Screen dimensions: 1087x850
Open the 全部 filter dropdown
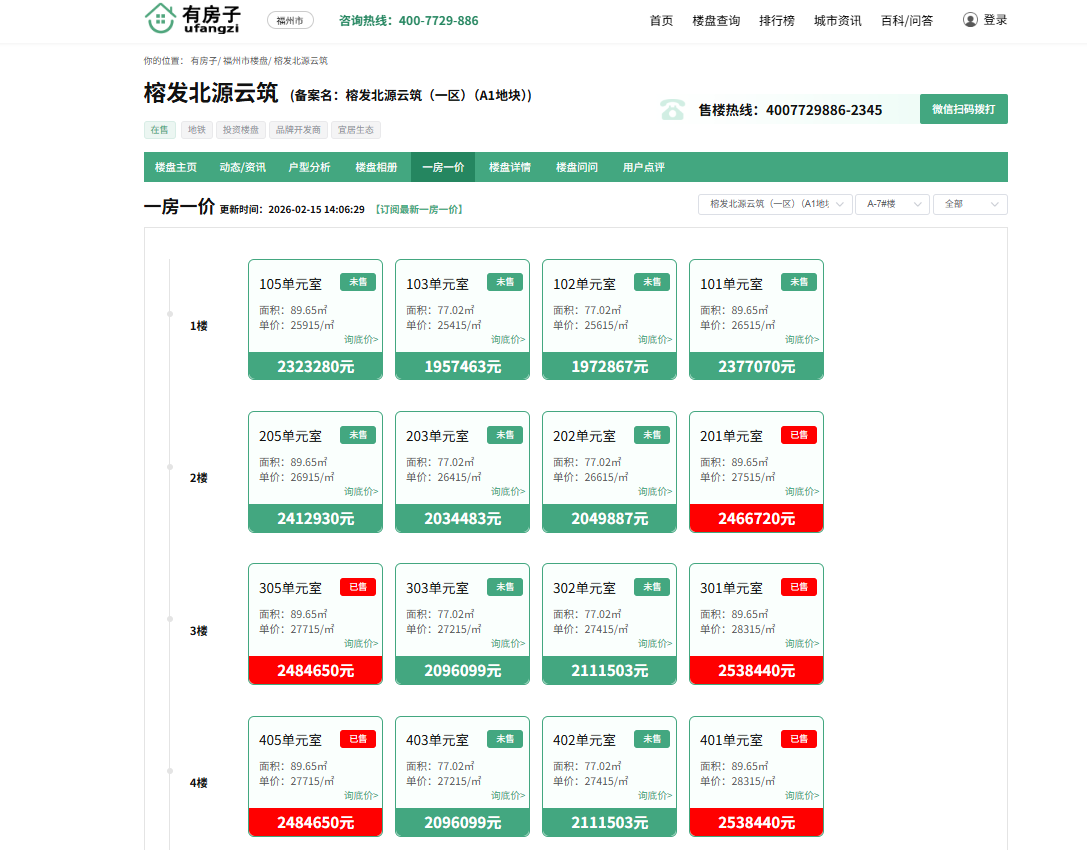(969, 204)
